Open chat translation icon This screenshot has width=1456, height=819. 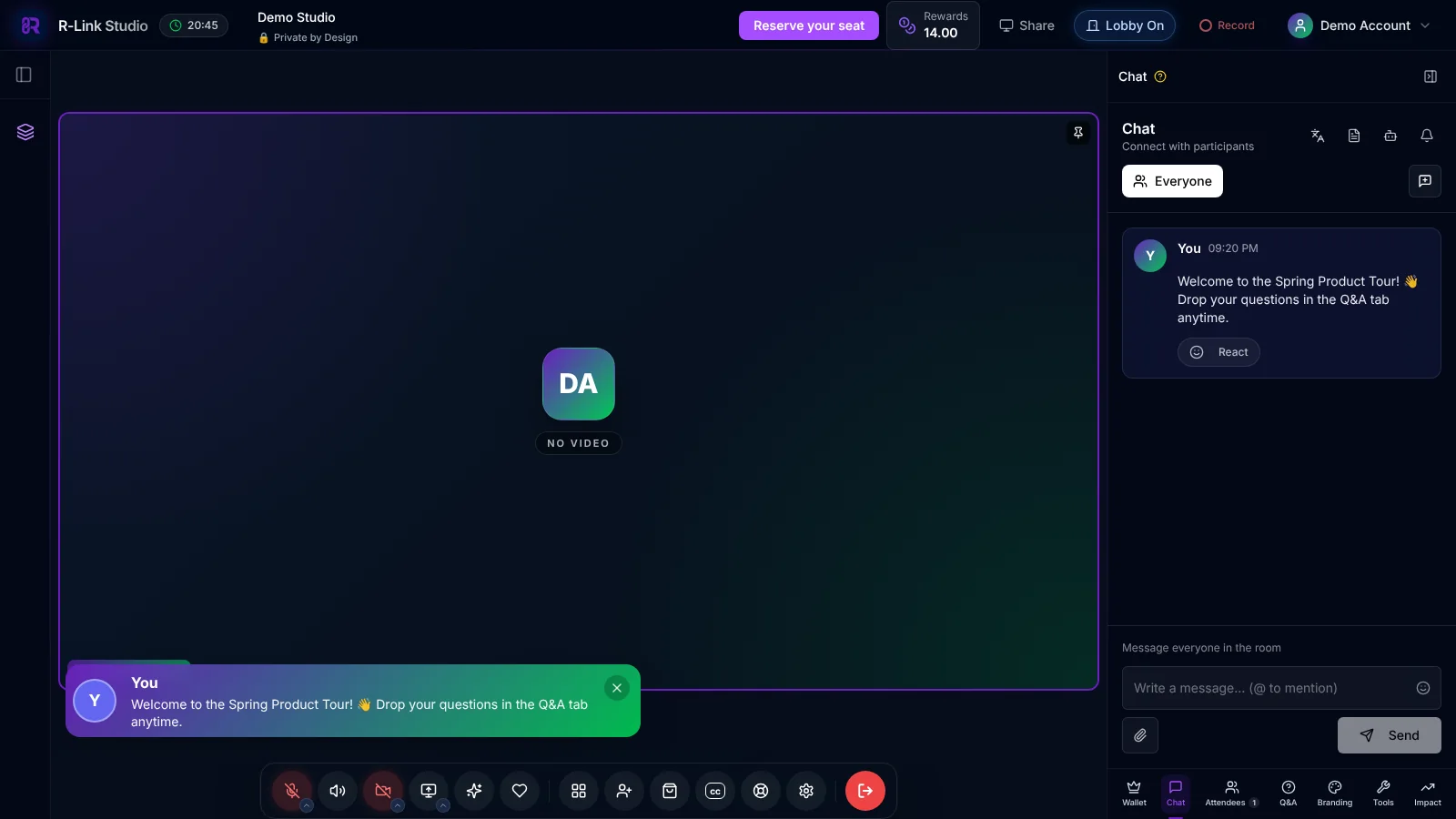click(x=1318, y=136)
